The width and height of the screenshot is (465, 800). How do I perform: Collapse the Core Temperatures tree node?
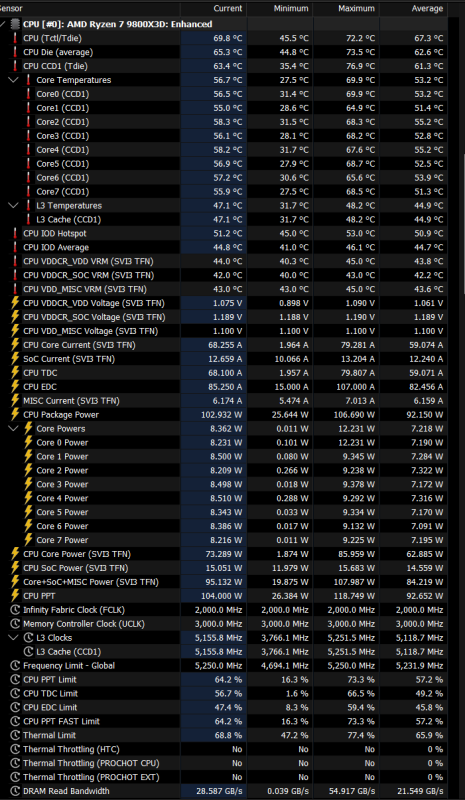(x=14, y=80)
